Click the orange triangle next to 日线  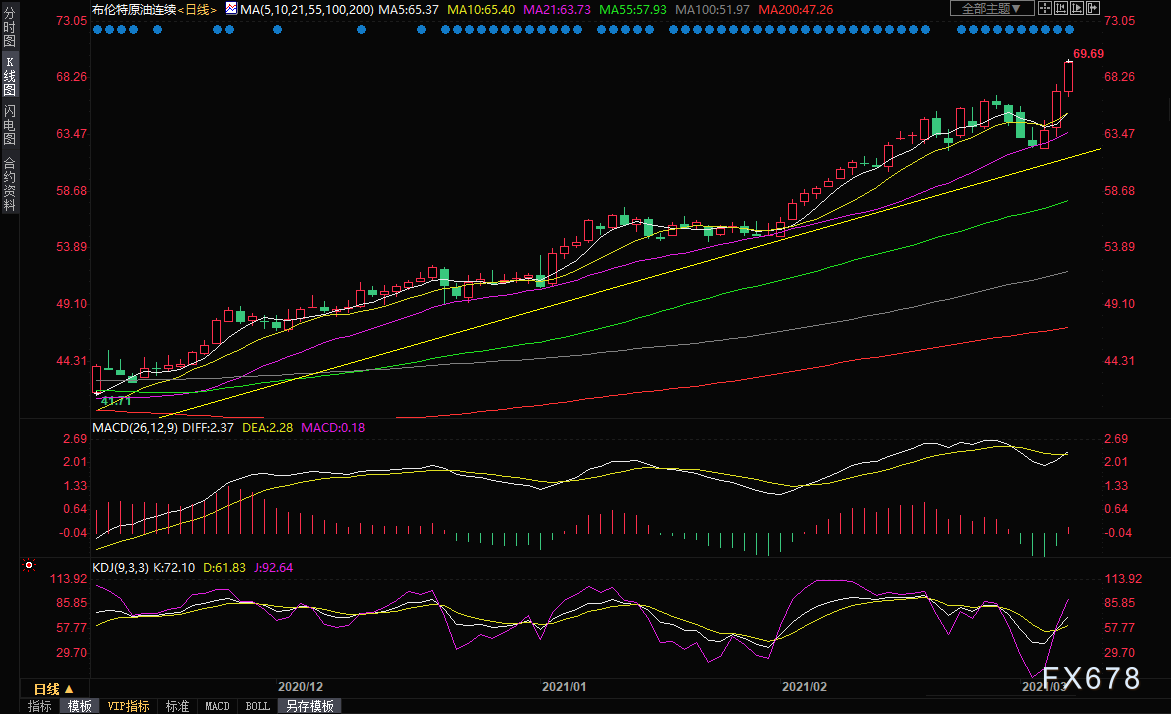[x=69, y=689]
